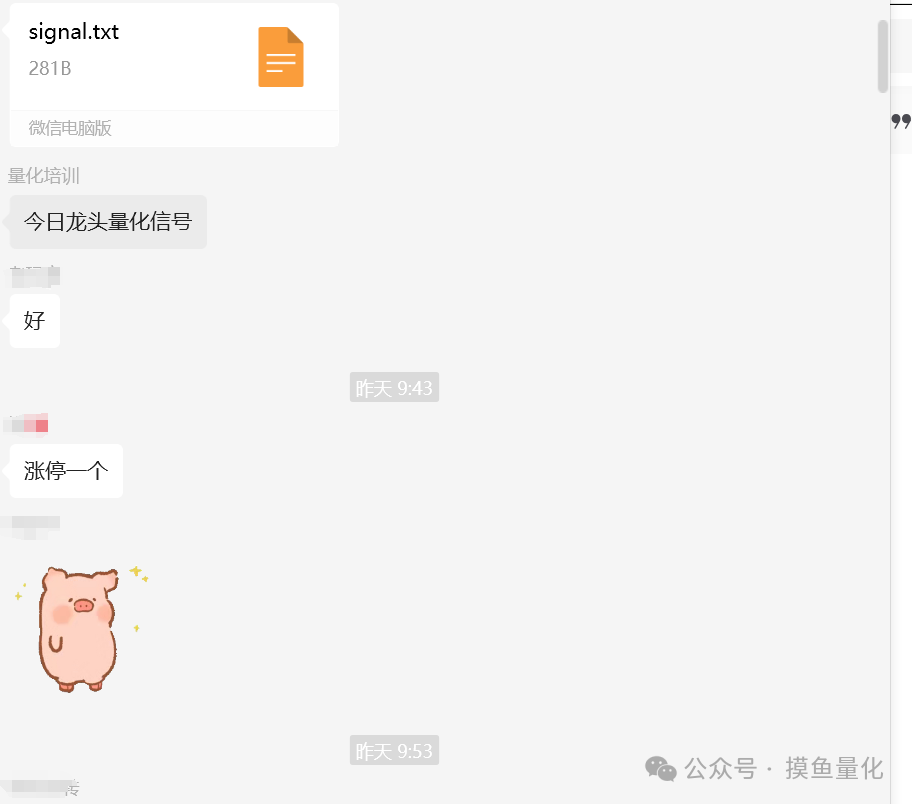This screenshot has width=912, height=804.
Task: Click the 公众号 watermark label
Action: click(721, 769)
